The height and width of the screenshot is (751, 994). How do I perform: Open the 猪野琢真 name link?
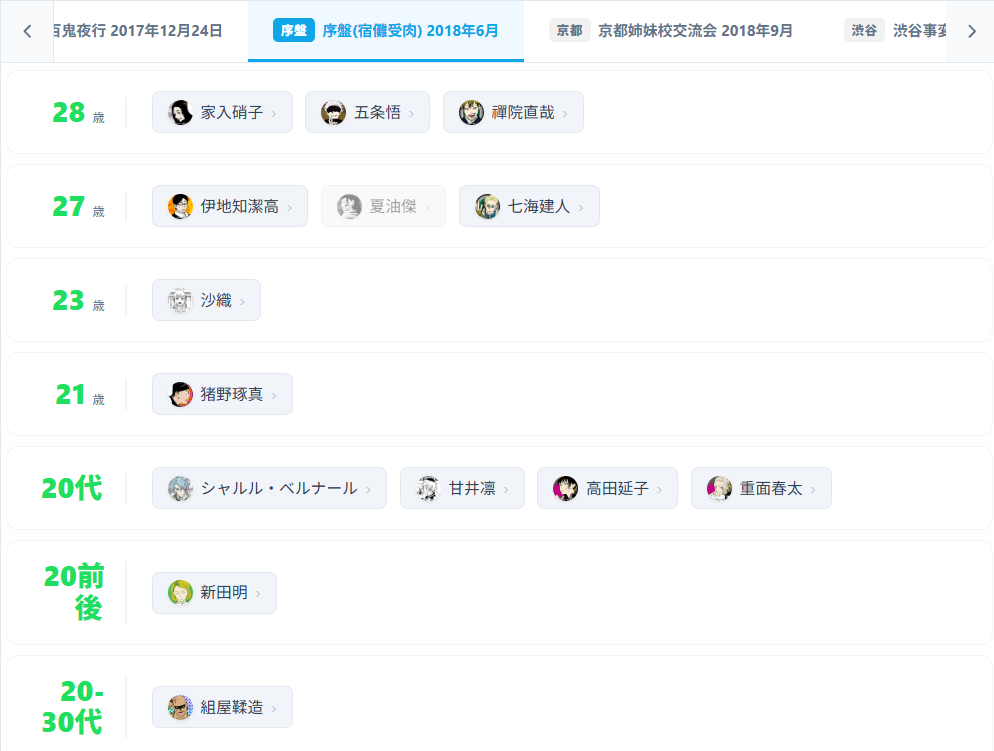[231, 394]
